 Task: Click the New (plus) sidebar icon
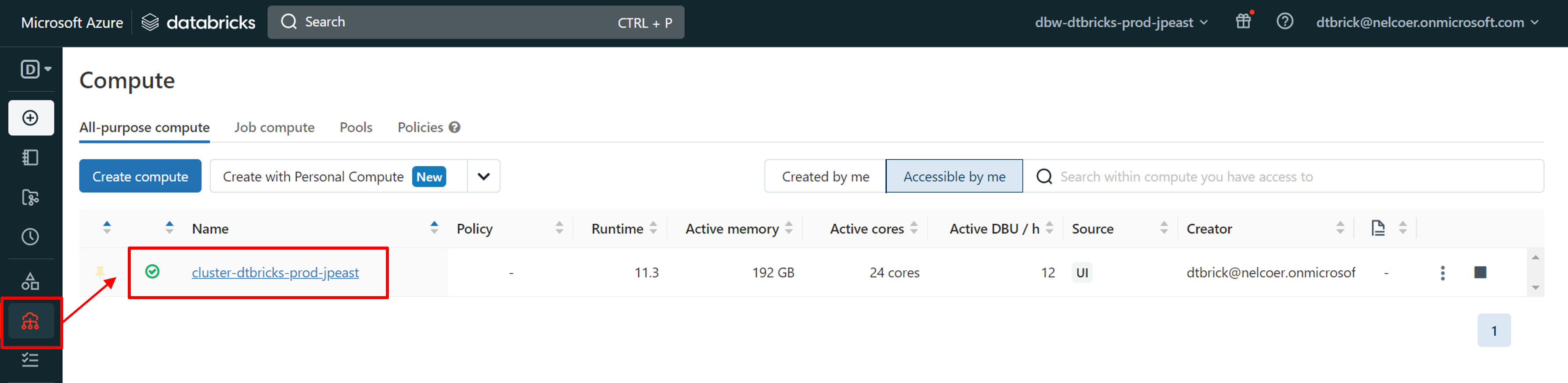click(30, 118)
